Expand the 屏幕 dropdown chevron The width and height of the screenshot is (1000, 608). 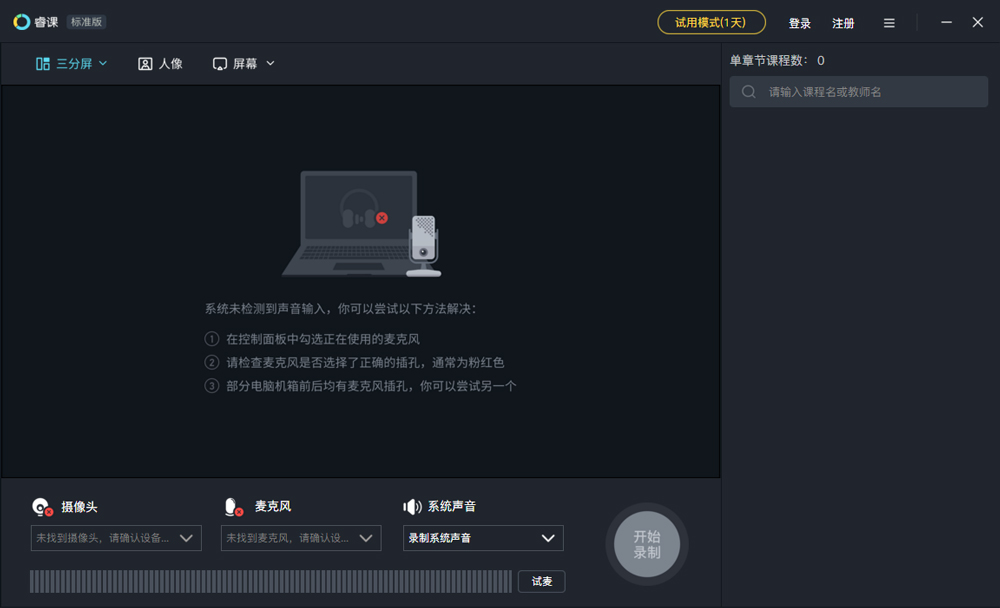click(270, 63)
